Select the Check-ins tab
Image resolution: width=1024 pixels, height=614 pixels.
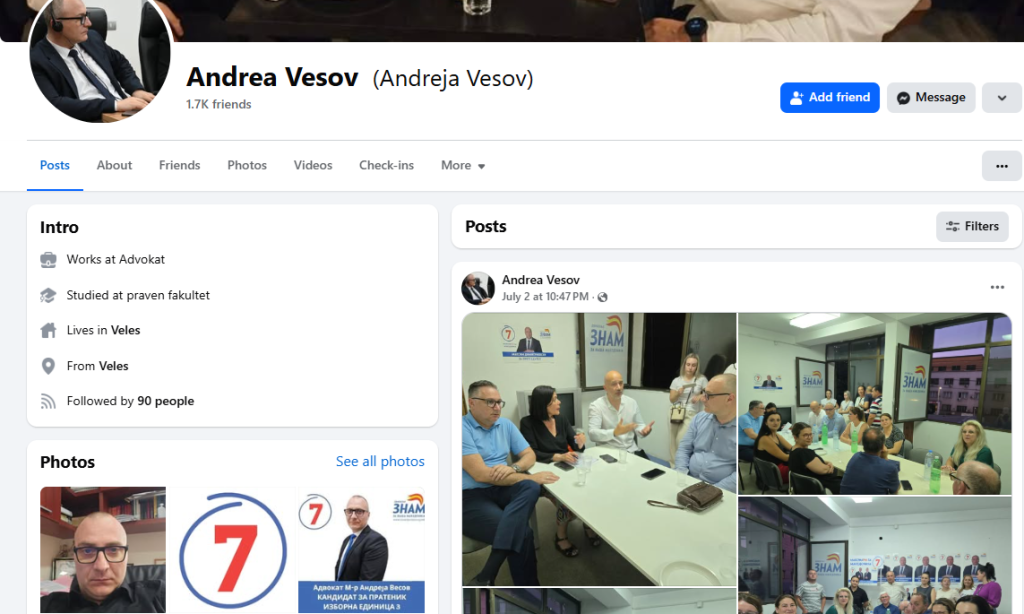[x=387, y=165]
